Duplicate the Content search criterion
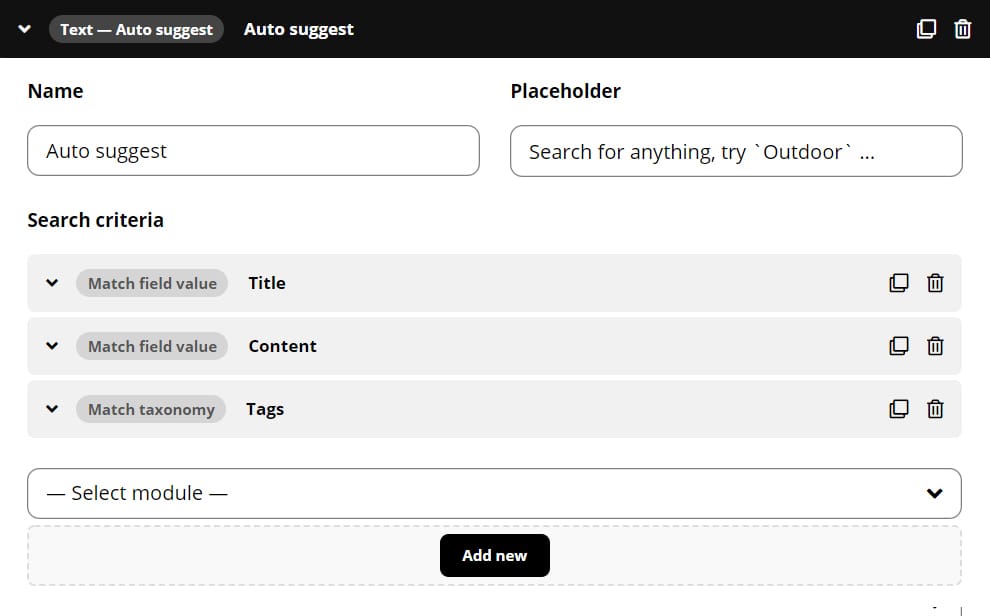990x616 pixels. [x=899, y=346]
